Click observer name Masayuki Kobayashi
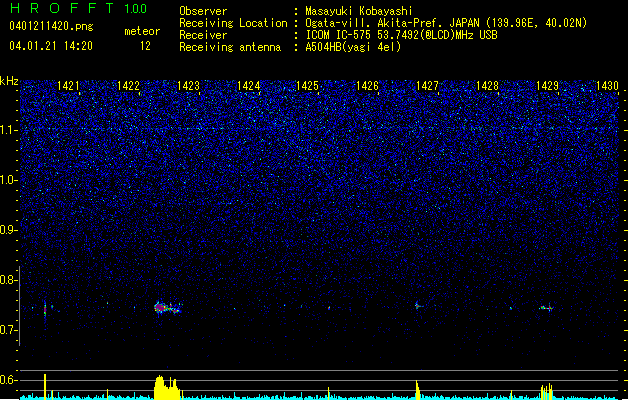This screenshot has height=400, width=629. coord(359,11)
